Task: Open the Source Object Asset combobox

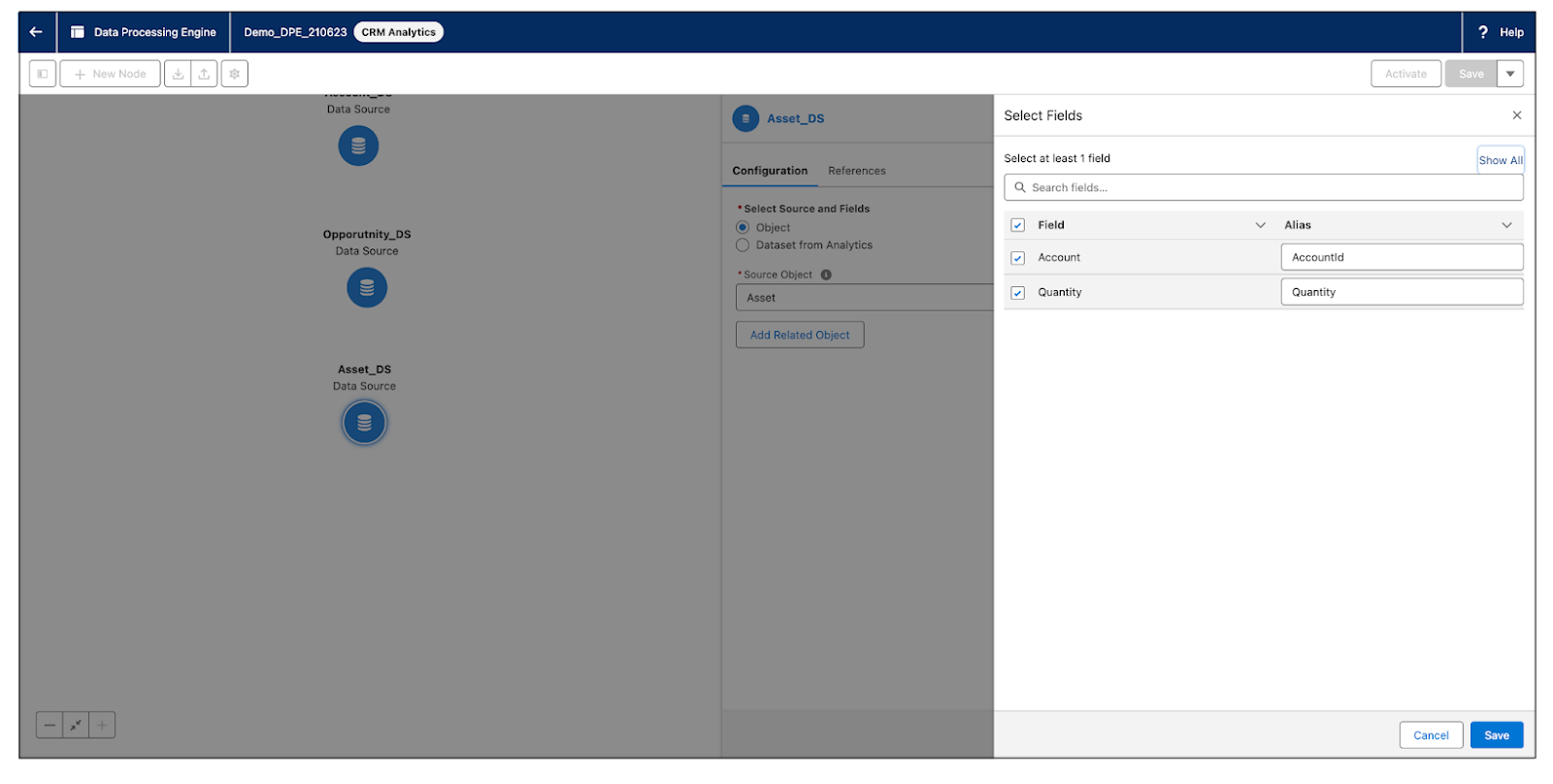Action: [864, 298]
